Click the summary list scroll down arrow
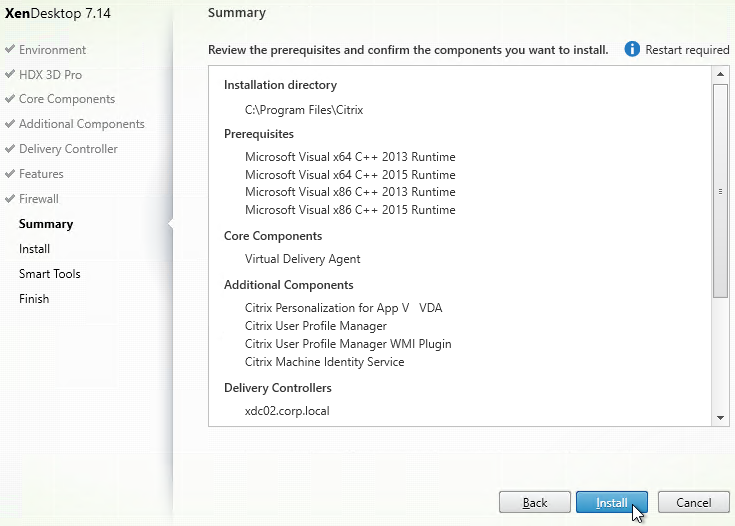Image resolution: width=735 pixels, height=526 pixels. point(720,418)
